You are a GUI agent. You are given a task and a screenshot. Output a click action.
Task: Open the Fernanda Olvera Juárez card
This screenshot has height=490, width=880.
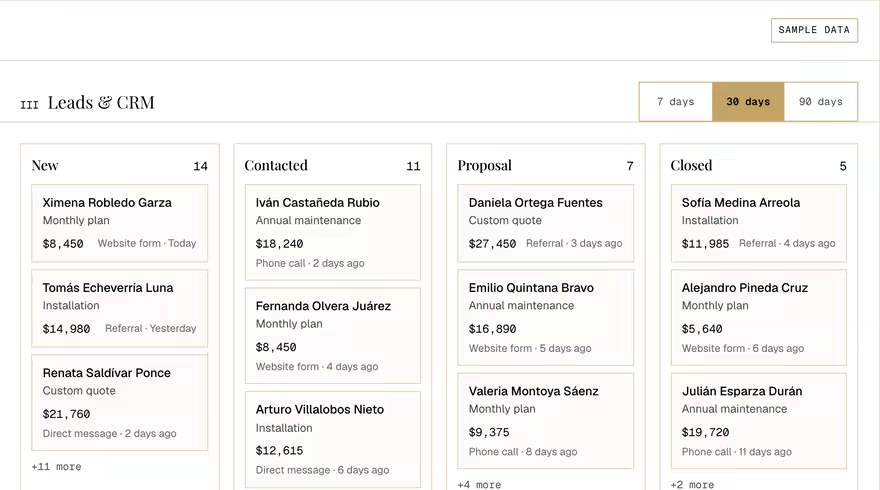(x=333, y=336)
